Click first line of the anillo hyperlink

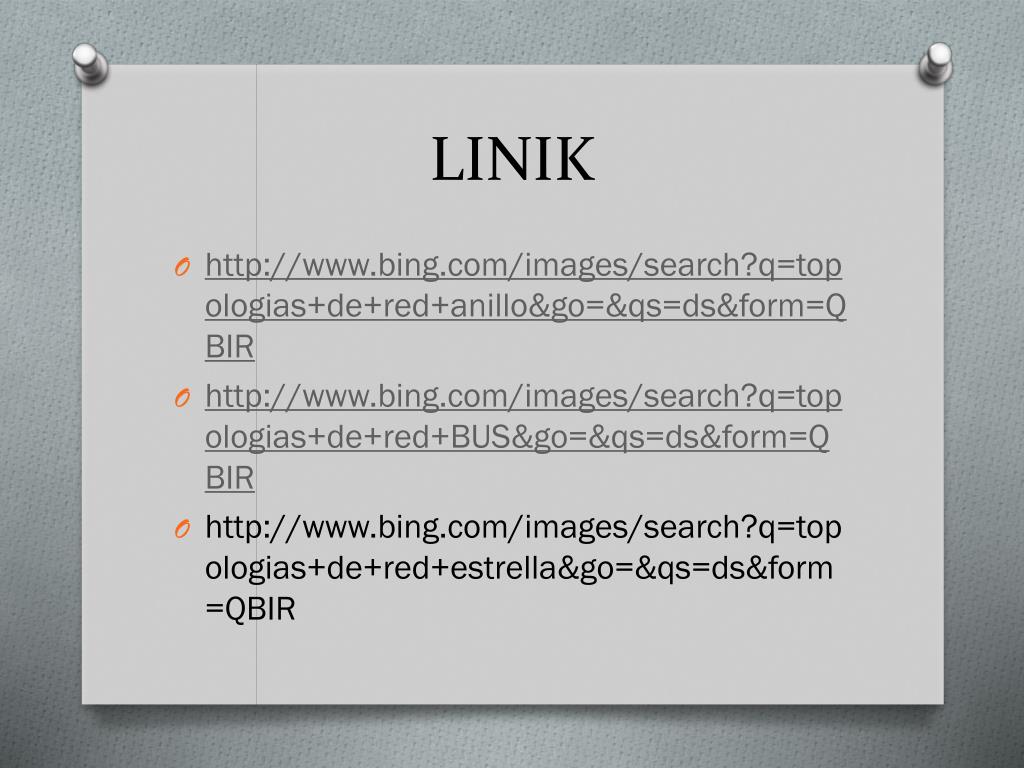pos(523,266)
